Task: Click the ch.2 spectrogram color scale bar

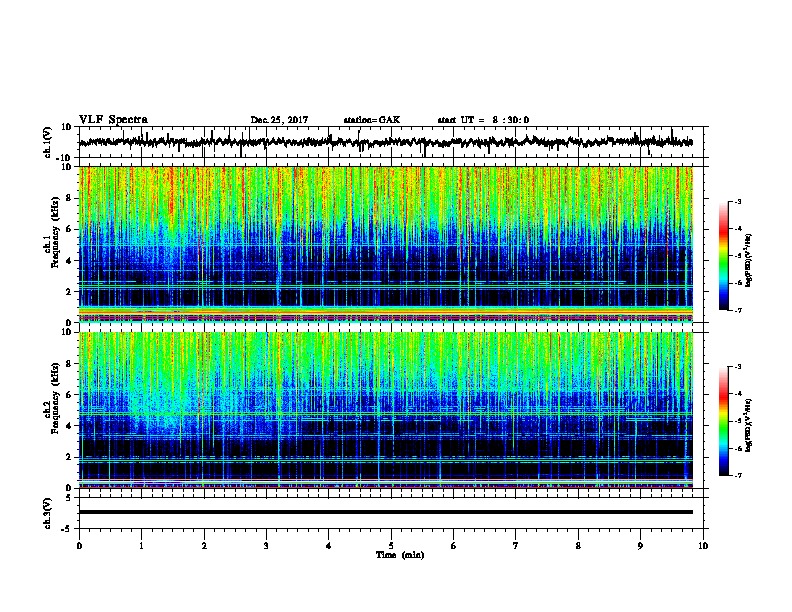Action: click(x=723, y=421)
